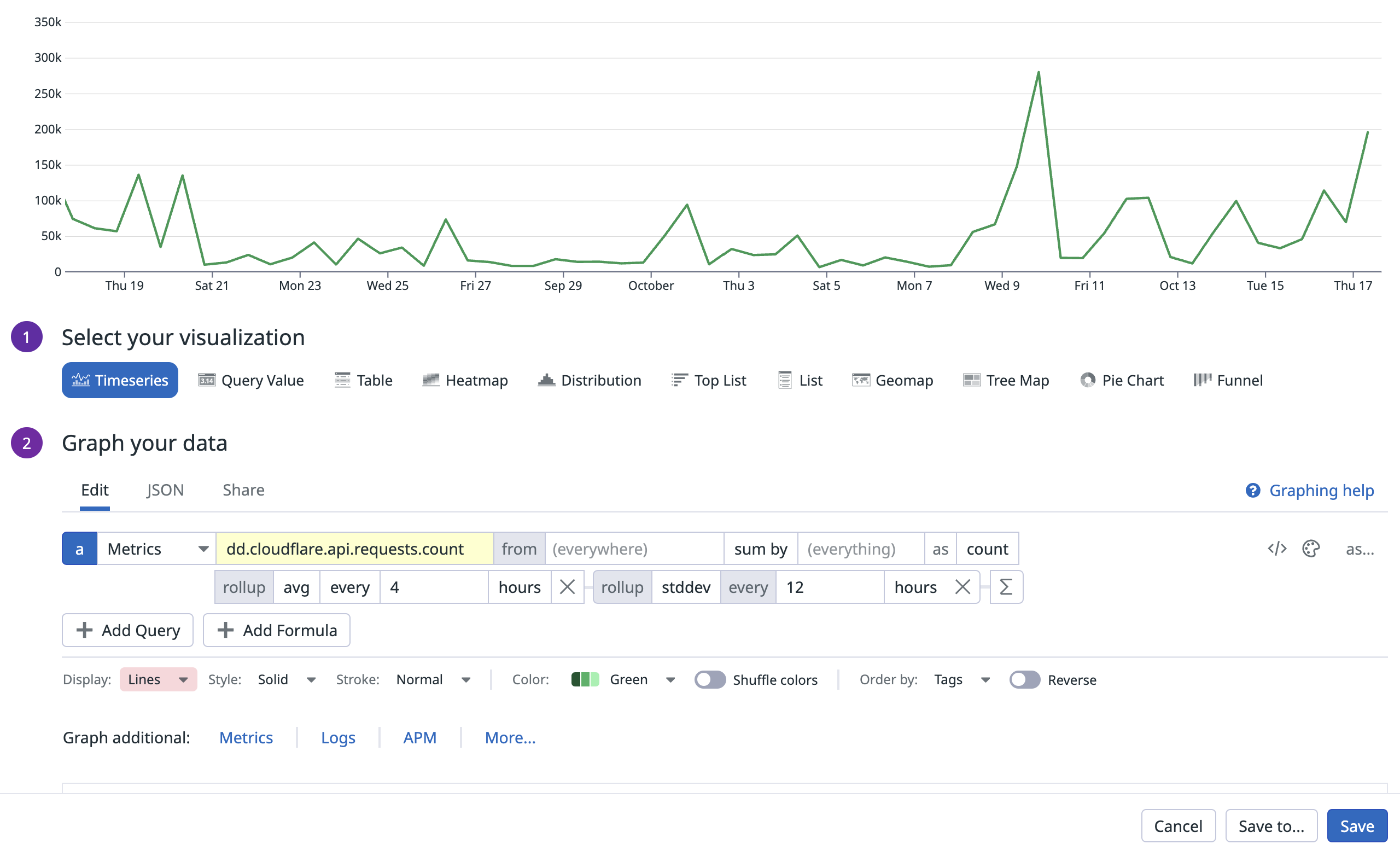Enable the Shuffle colors toggle
The width and height of the screenshot is (1400, 850).
(x=710, y=679)
